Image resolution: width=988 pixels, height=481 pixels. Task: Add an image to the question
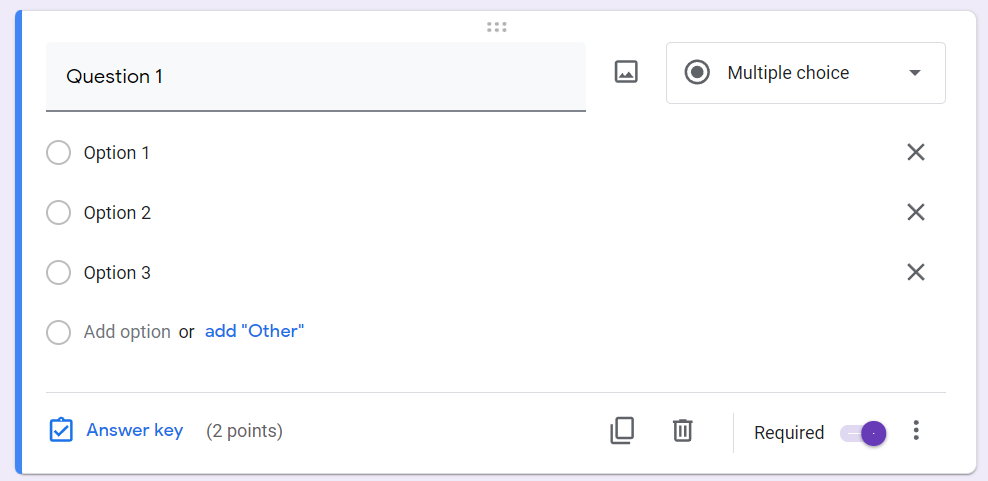click(626, 72)
